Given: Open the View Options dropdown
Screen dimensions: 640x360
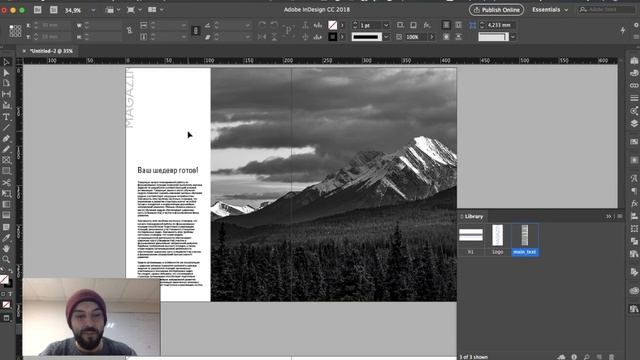Looking at the screenshot, I should click(x=112, y=10).
